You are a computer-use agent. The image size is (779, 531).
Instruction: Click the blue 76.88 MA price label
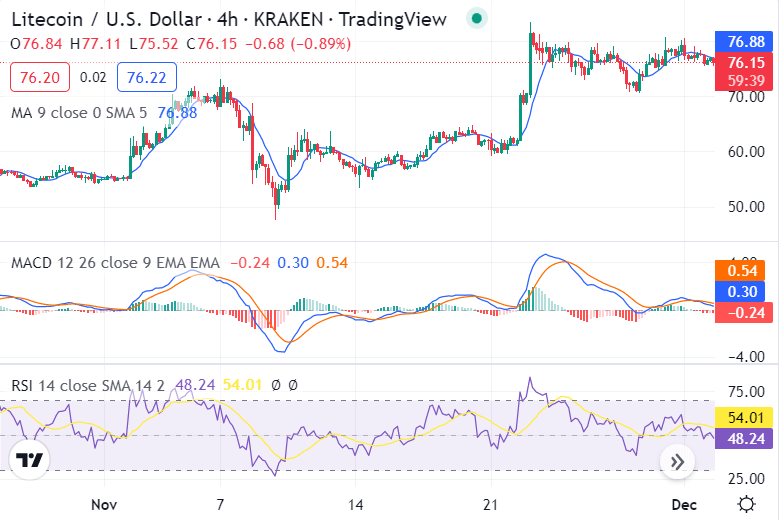pos(746,42)
